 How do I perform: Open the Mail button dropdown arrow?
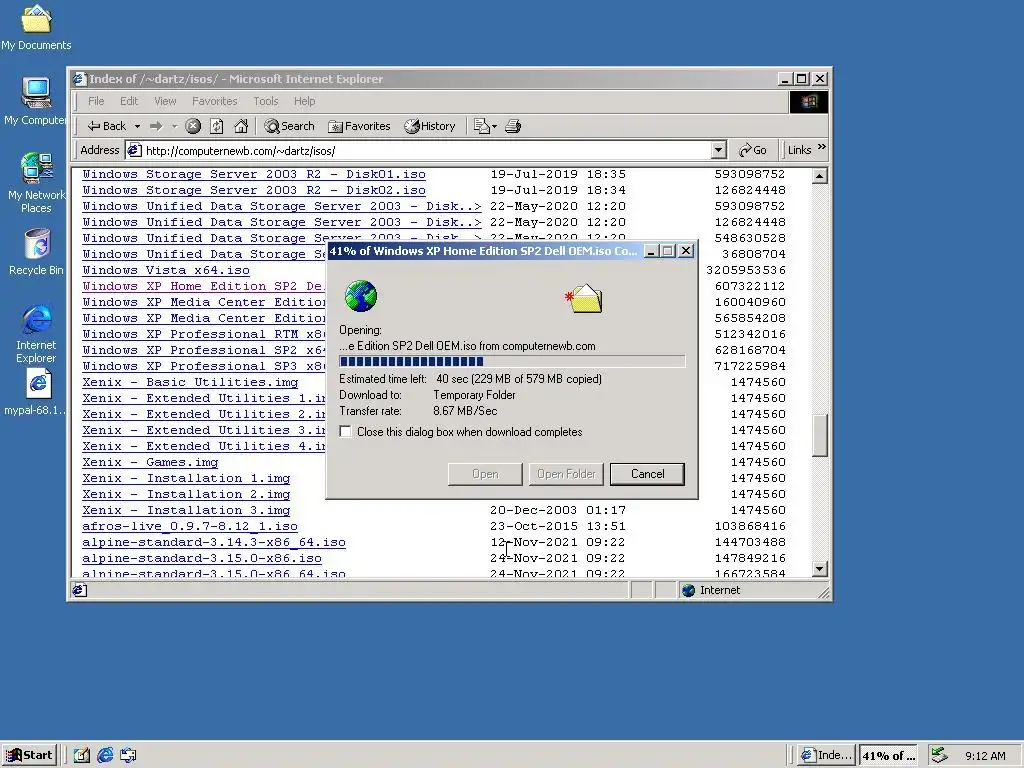(494, 126)
